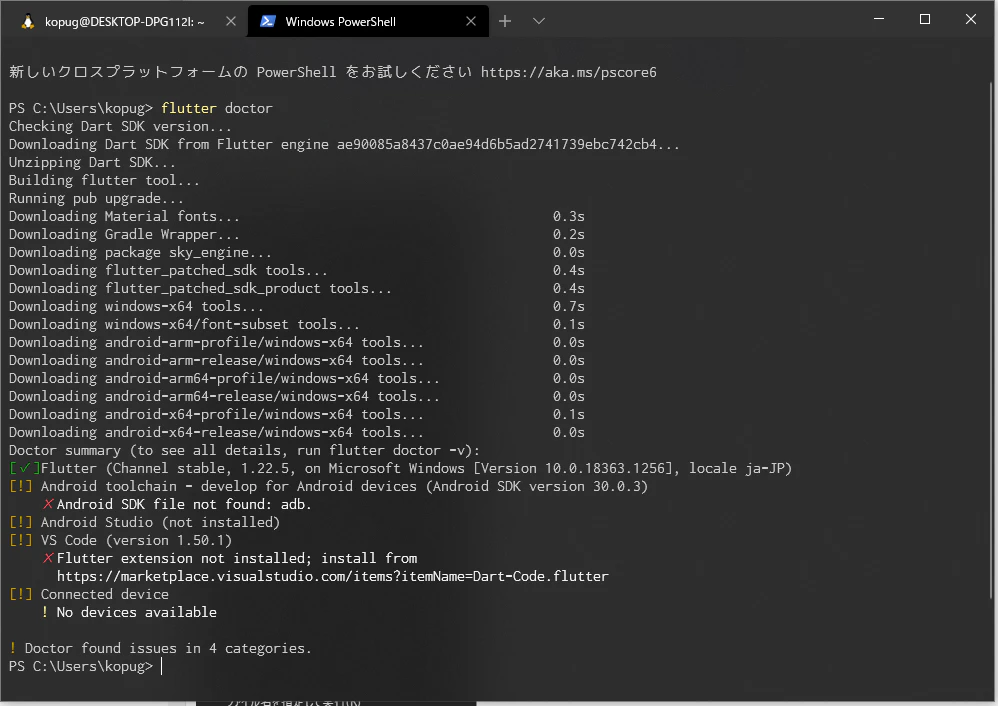The image size is (998, 706).
Task: Click 'Android SDK file not found: adb.' text
Action: click(184, 505)
